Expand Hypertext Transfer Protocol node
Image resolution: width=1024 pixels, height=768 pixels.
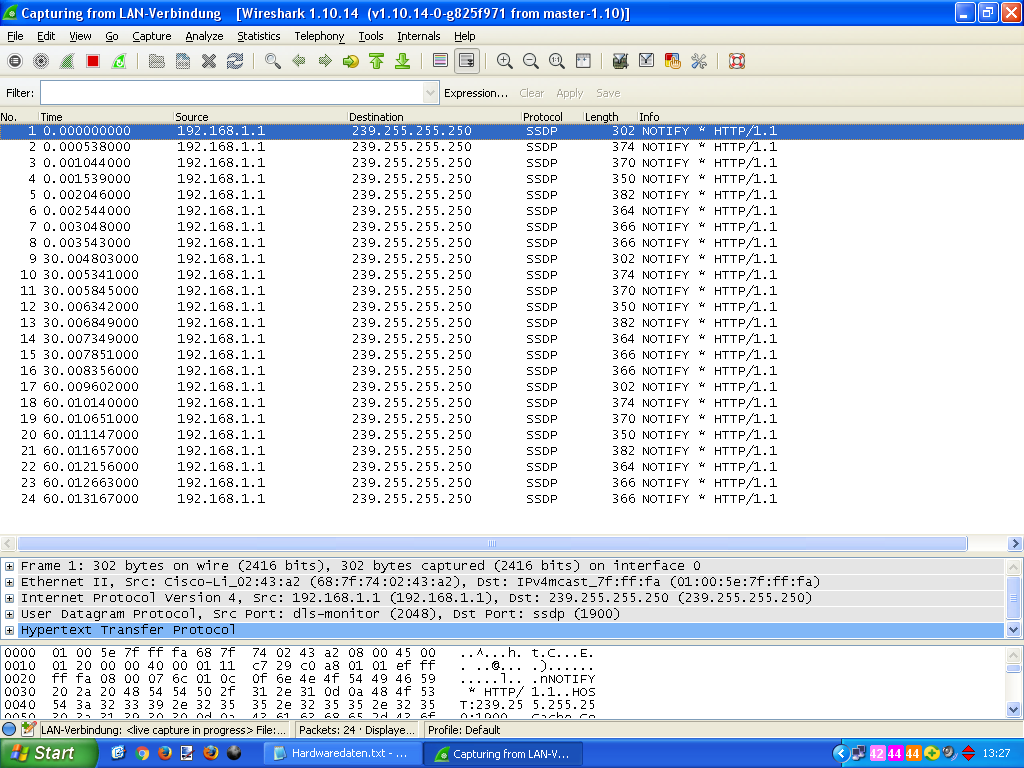pos(9,630)
